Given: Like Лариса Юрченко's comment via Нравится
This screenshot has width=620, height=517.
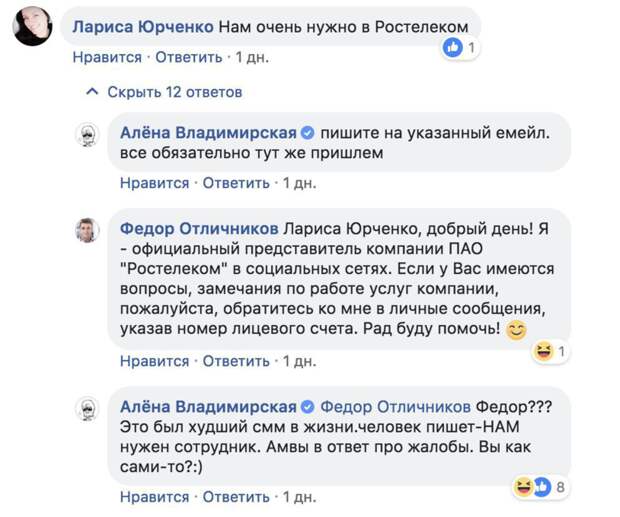Looking at the screenshot, I should pyautogui.click(x=107, y=57).
